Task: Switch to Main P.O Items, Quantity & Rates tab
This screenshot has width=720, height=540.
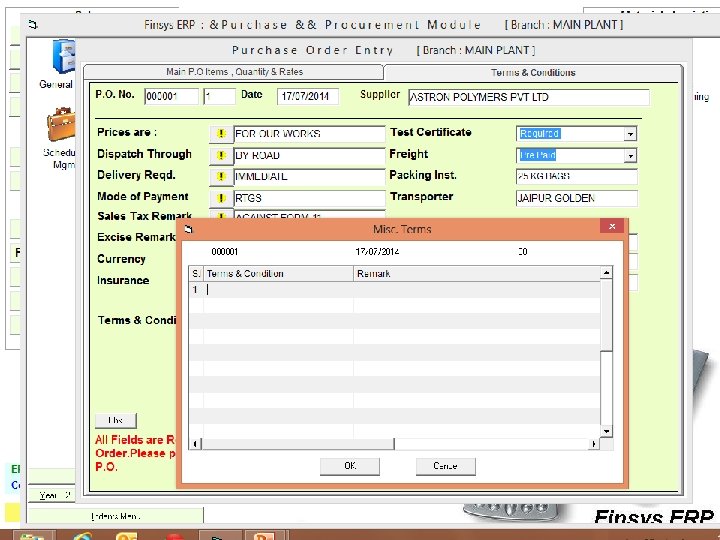Action: coord(234,72)
